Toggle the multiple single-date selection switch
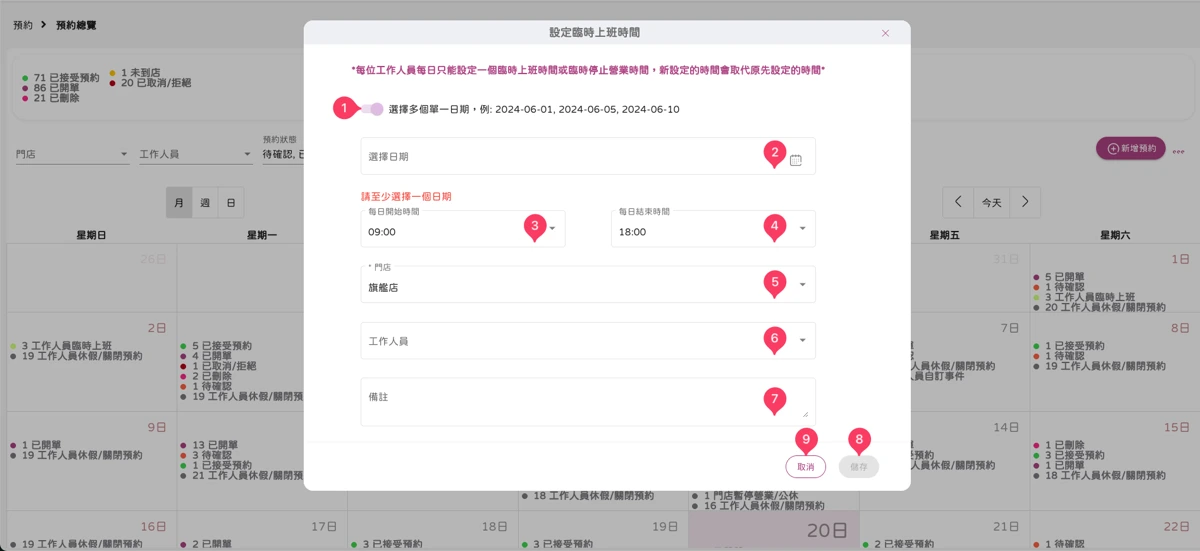This screenshot has height=551, width=1200. point(371,109)
